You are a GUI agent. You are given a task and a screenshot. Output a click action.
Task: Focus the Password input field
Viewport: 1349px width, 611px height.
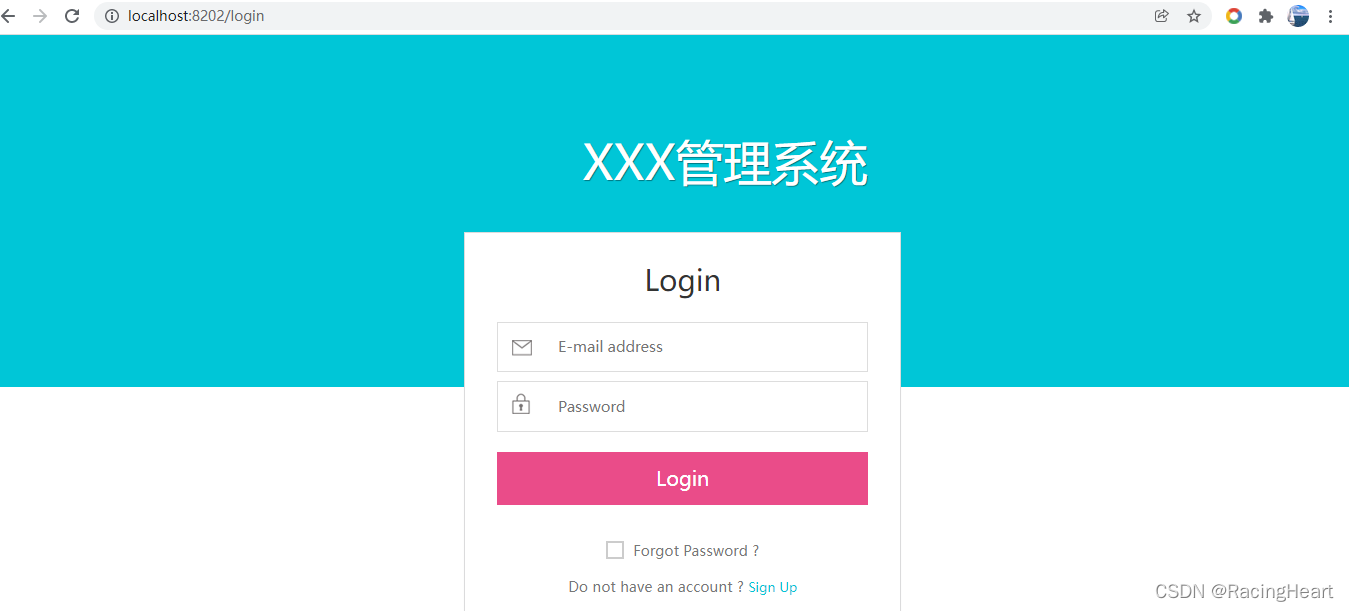click(x=682, y=406)
